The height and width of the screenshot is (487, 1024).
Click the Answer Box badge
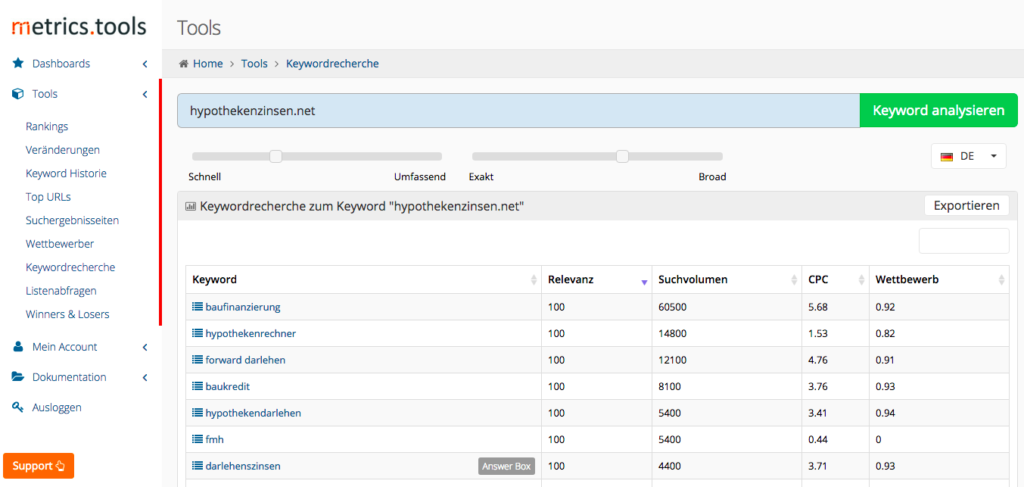pyautogui.click(x=506, y=466)
